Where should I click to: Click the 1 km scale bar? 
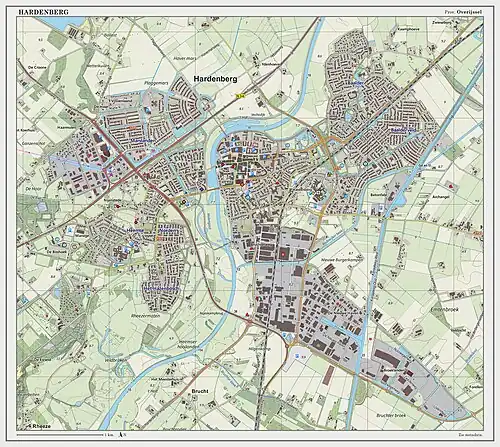[x=61, y=435]
